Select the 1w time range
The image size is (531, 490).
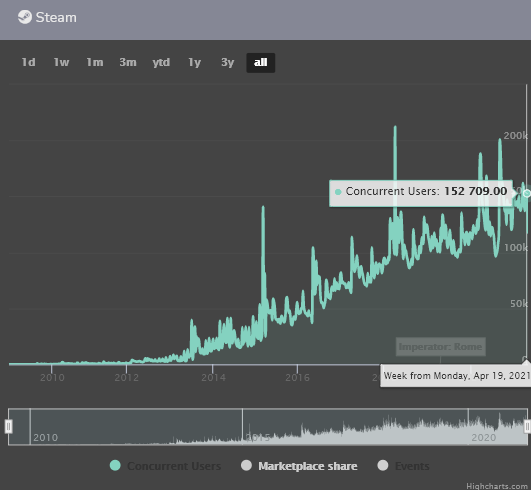[61, 62]
